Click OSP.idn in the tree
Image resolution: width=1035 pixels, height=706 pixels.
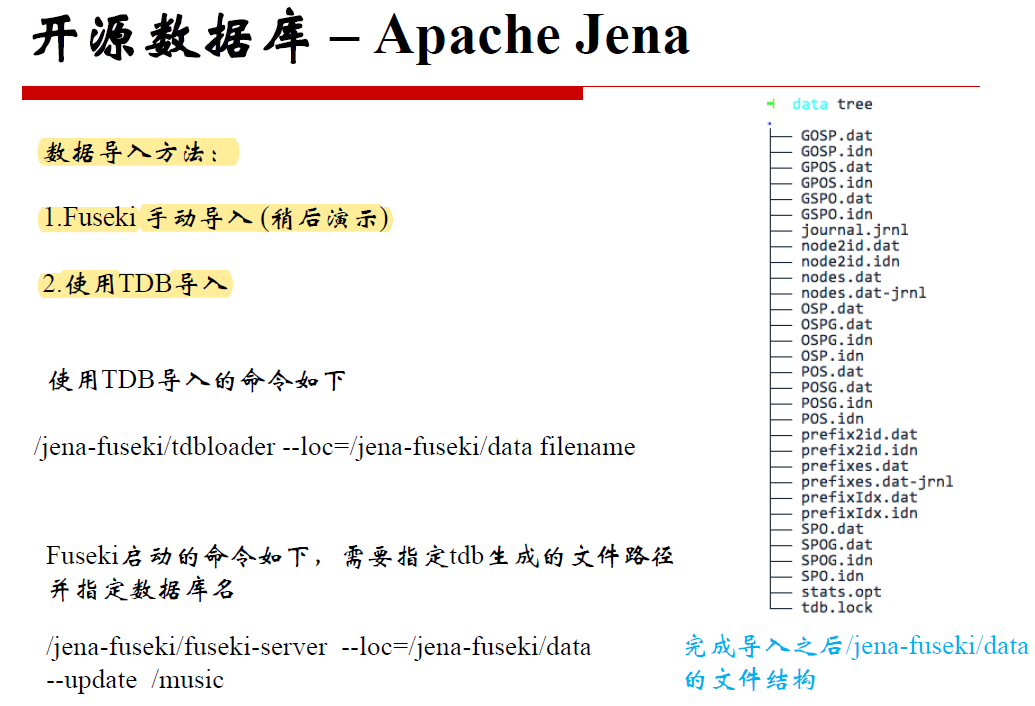point(832,356)
